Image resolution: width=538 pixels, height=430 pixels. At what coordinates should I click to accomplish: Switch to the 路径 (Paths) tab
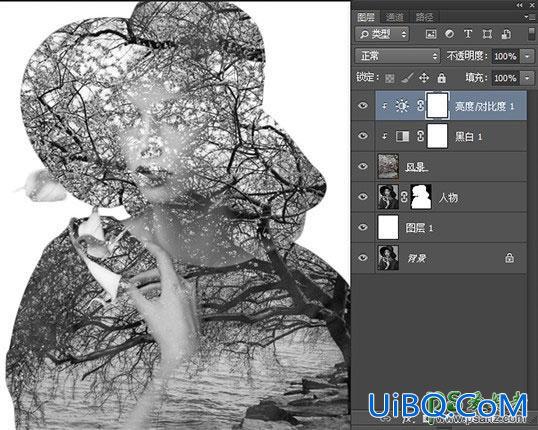[424, 17]
